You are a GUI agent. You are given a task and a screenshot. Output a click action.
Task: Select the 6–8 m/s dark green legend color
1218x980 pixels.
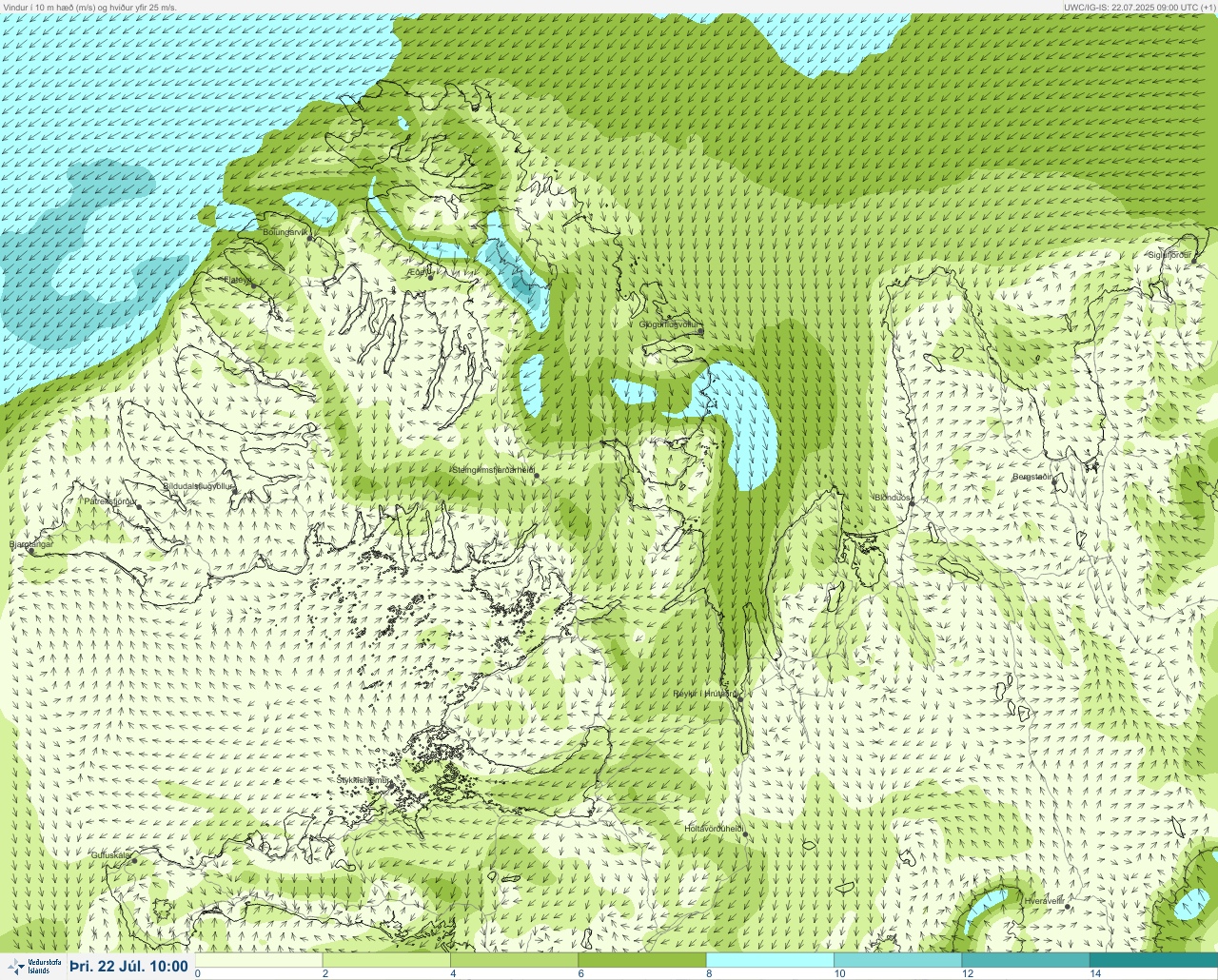pos(642,960)
